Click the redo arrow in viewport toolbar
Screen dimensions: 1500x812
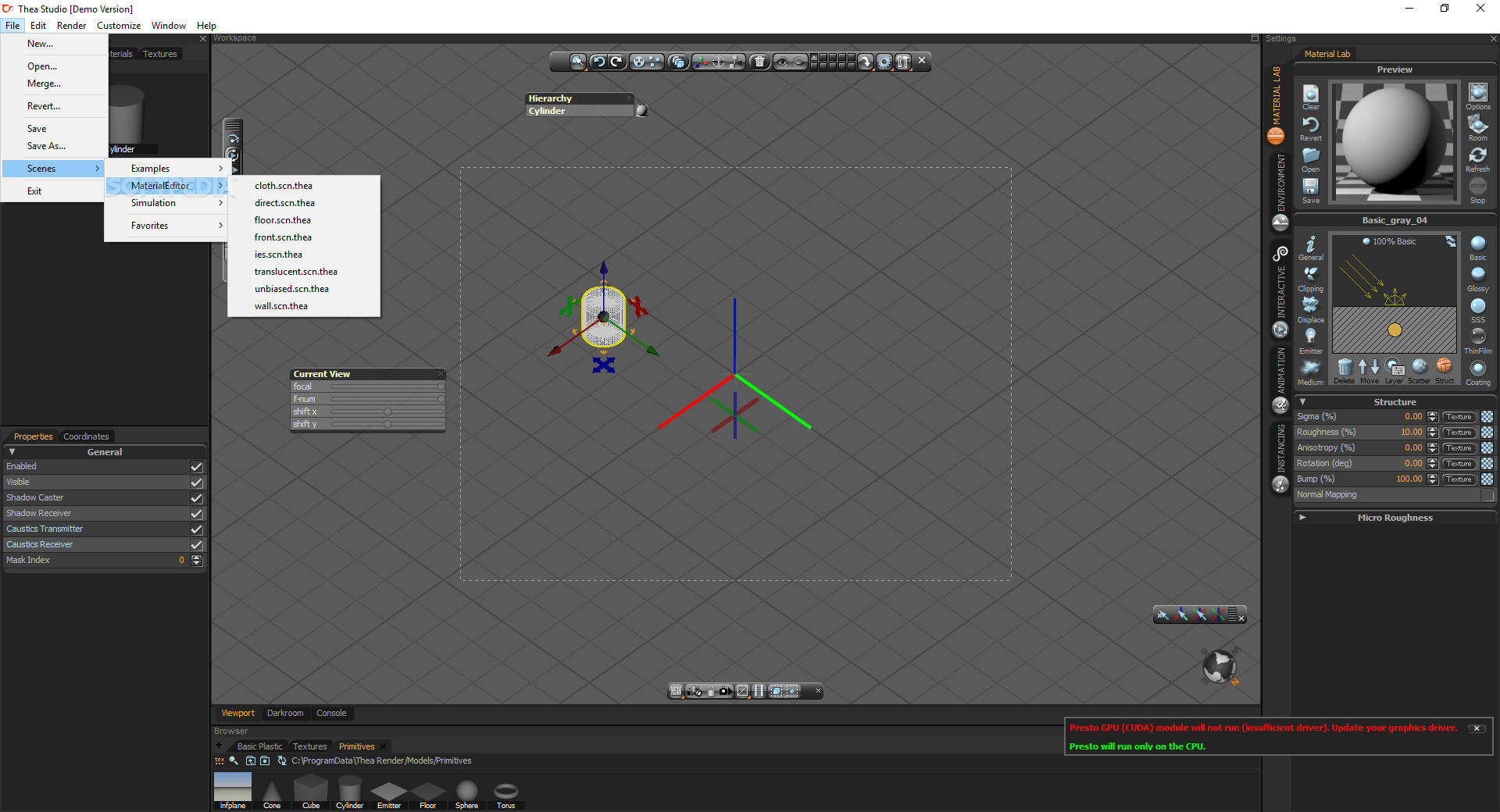617,62
